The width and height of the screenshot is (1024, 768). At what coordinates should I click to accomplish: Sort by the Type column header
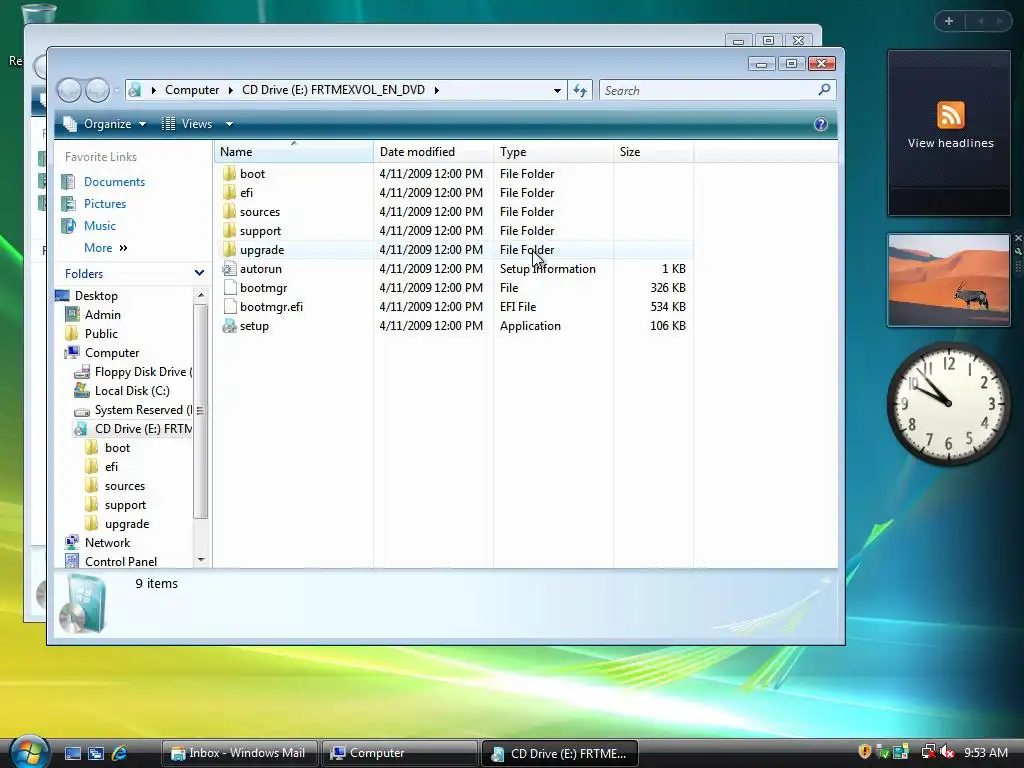pyautogui.click(x=553, y=152)
